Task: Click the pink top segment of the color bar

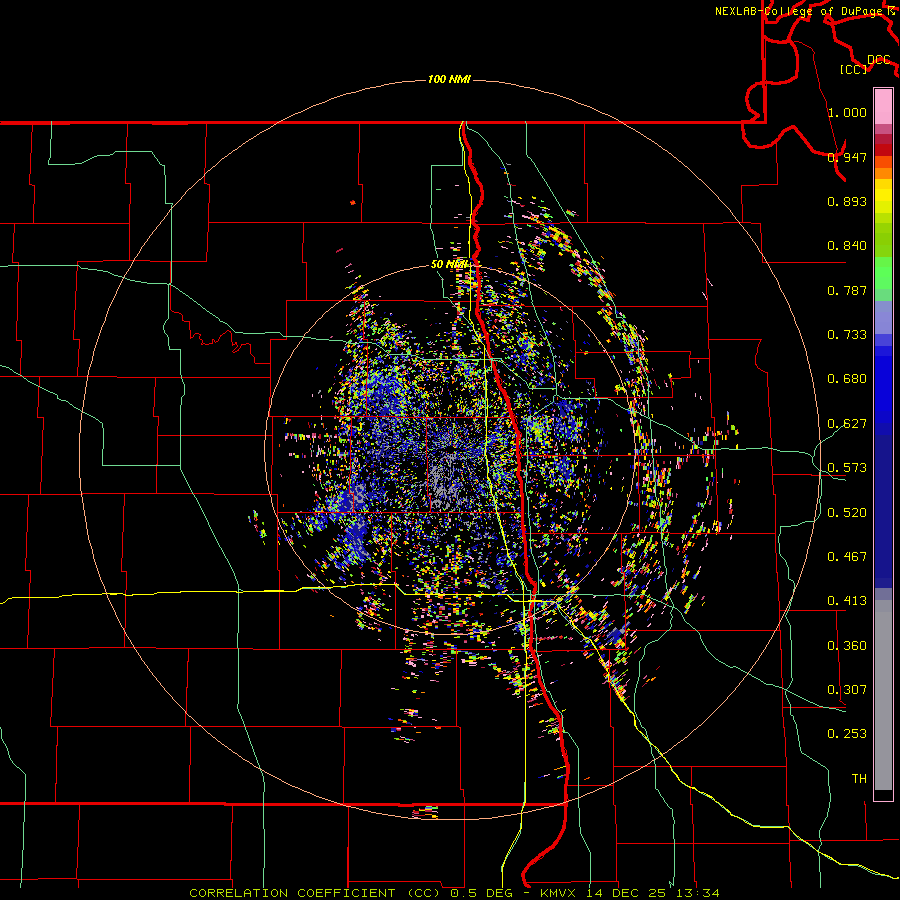Action: click(883, 107)
